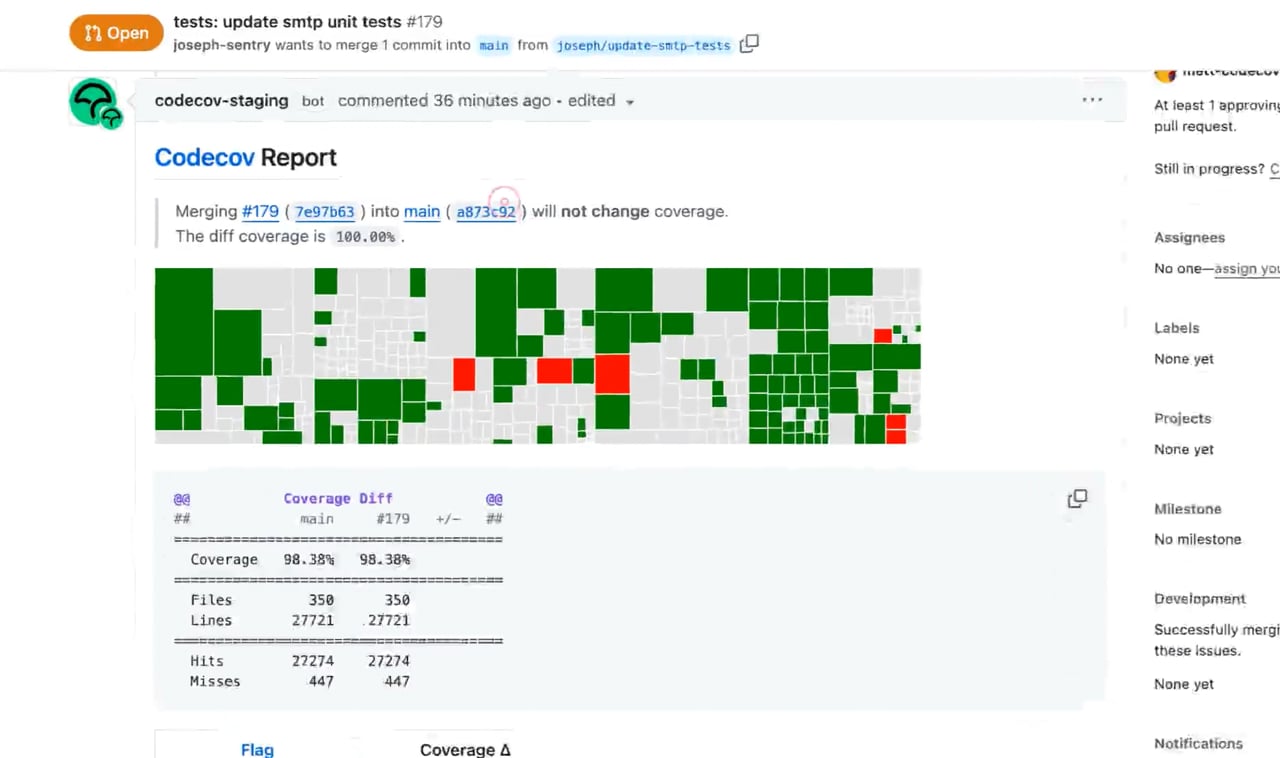The height and width of the screenshot is (758, 1280).
Task: Open the comment options ellipsis menu
Action: coord(1092,100)
